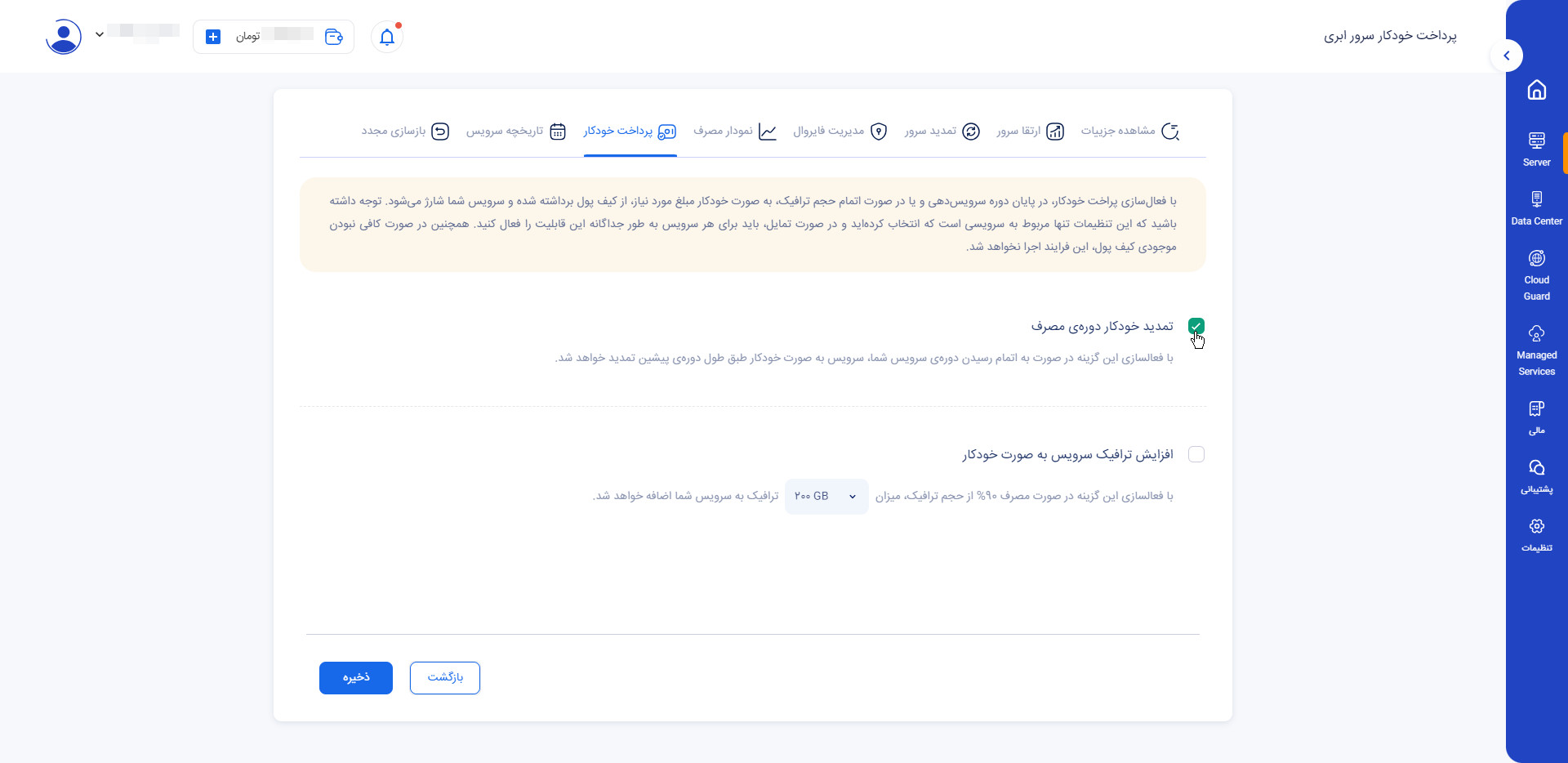
Task: Collapse the sidebar with the chevron button
Action: click(x=1506, y=56)
